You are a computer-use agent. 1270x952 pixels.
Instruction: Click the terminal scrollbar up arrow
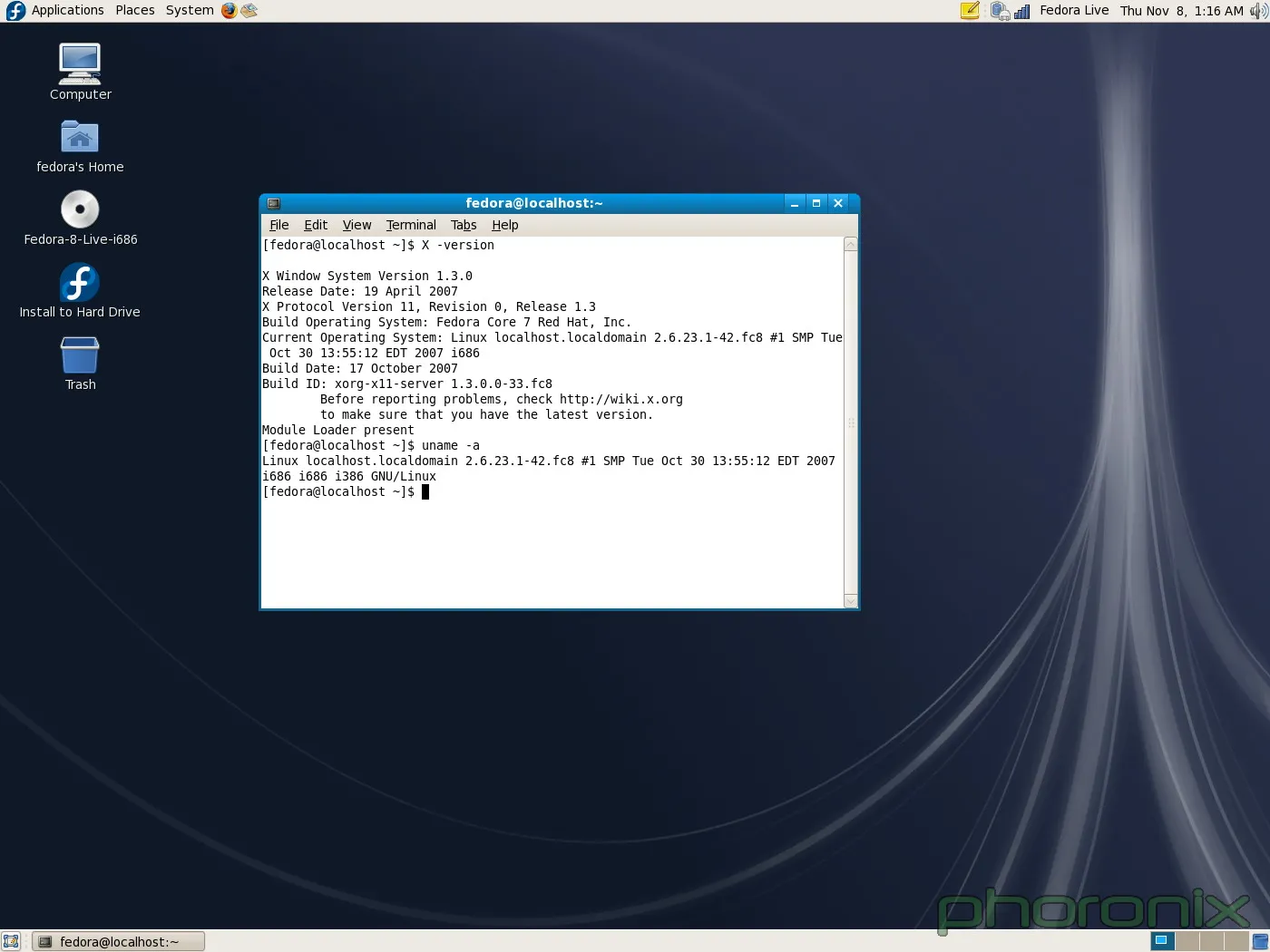pyautogui.click(x=850, y=244)
